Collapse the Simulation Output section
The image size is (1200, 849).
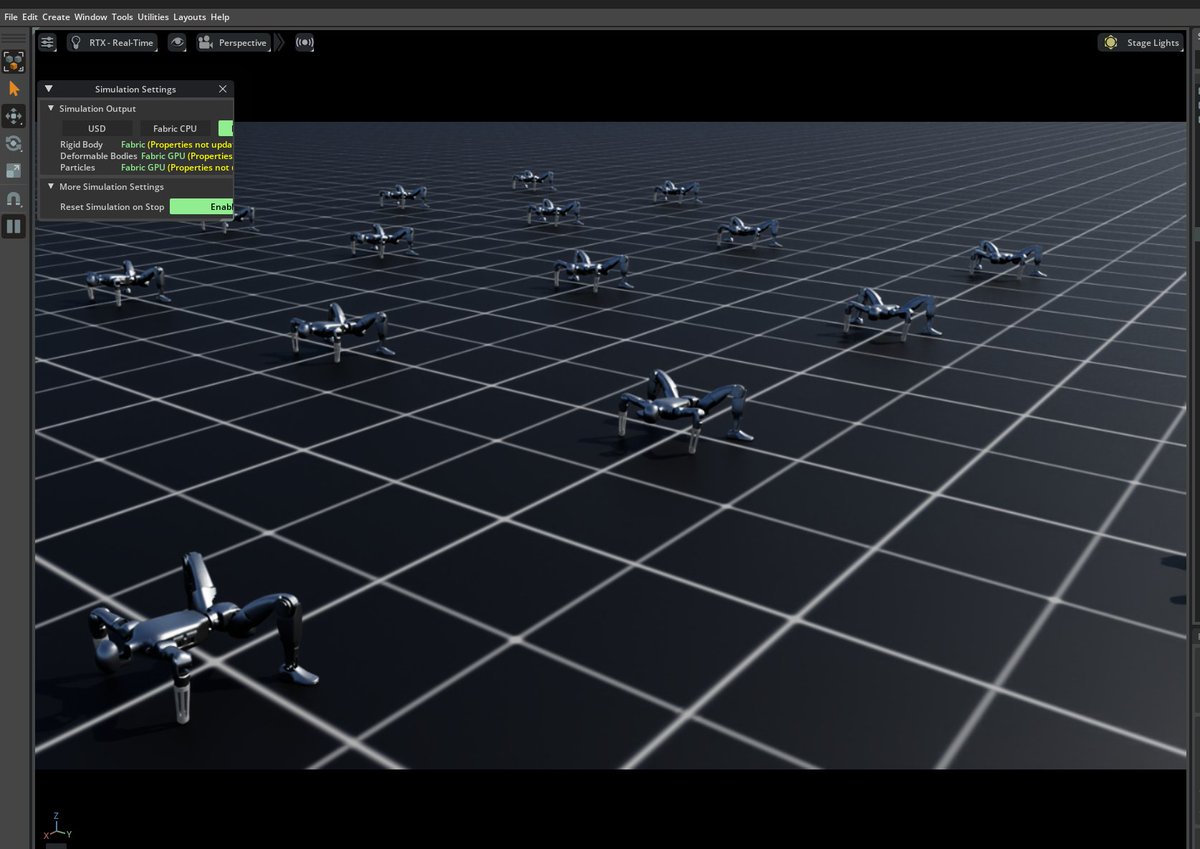click(x=51, y=108)
